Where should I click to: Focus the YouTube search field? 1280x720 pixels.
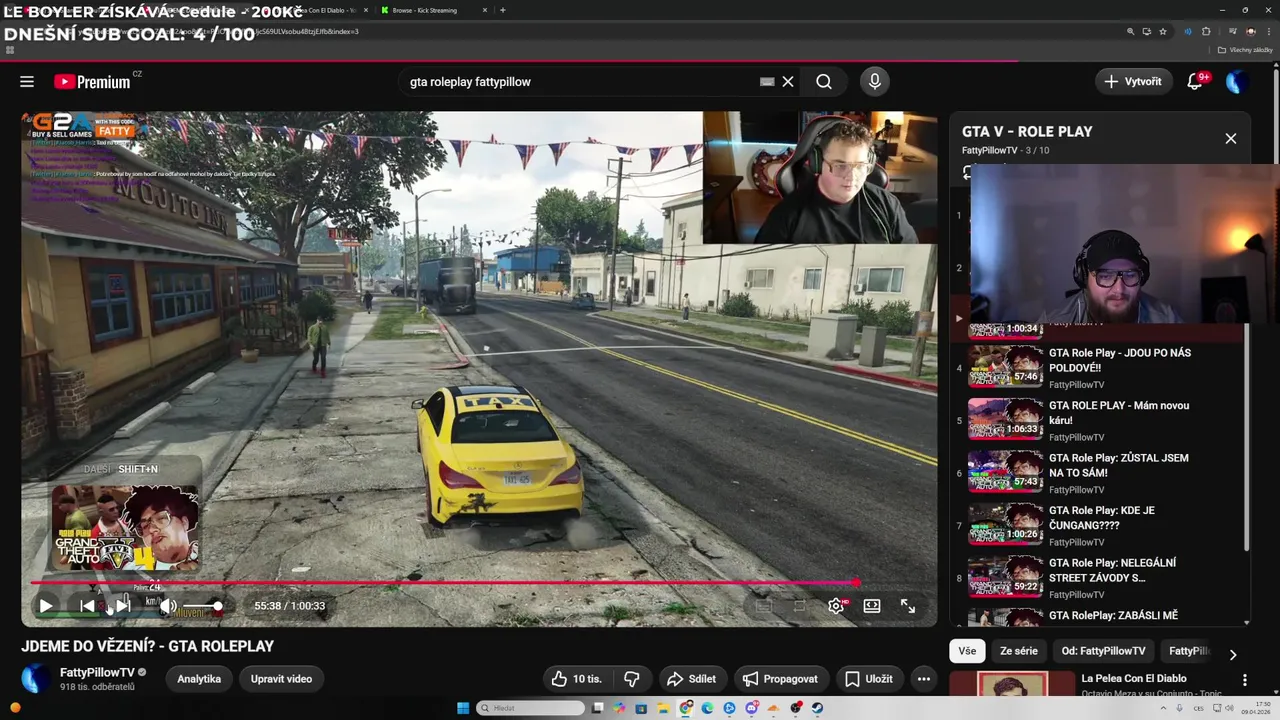pos(580,82)
